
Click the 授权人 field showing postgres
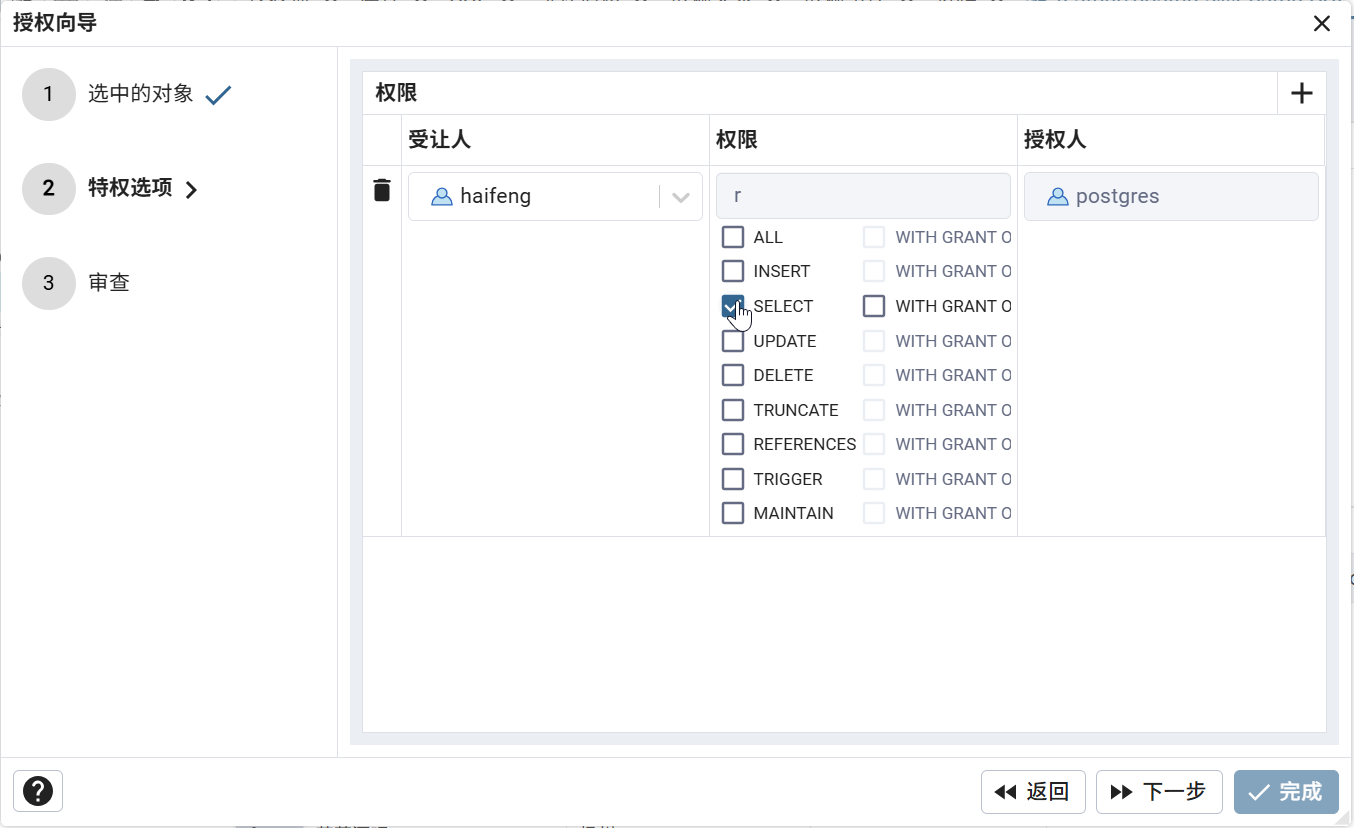click(1170, 197)
